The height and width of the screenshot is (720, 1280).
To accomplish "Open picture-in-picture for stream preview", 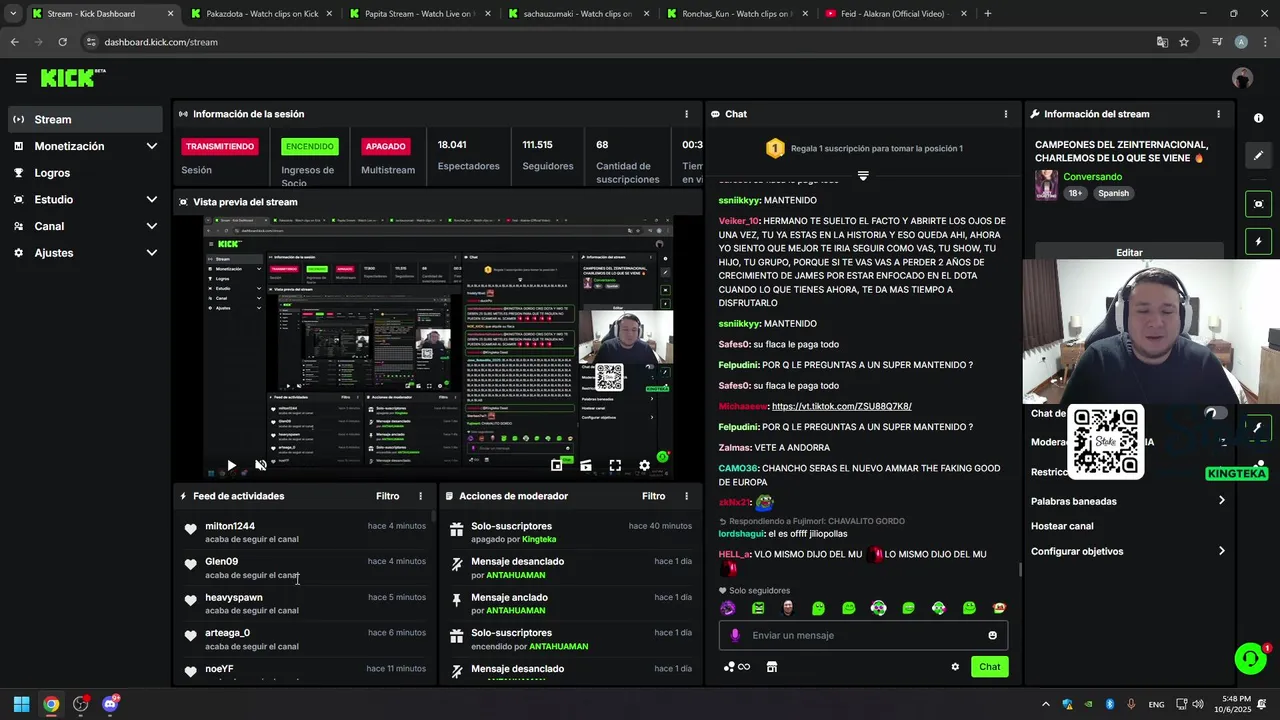I will pos(557,465).
